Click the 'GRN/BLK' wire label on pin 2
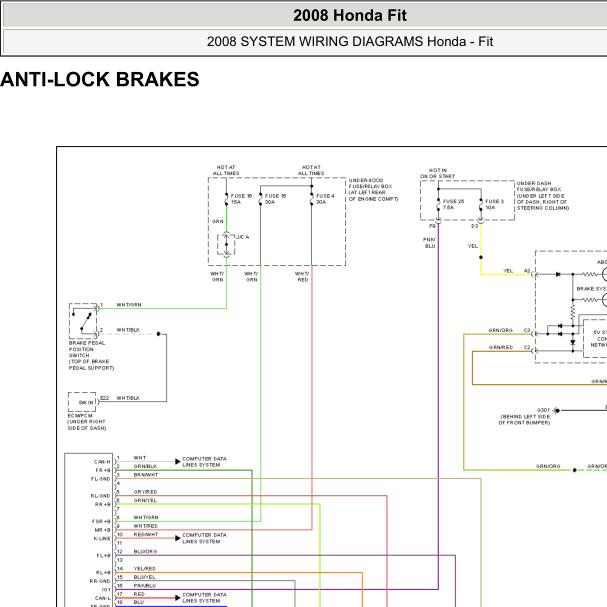This screenshot has width=607, height=607. tap(145, 466)
